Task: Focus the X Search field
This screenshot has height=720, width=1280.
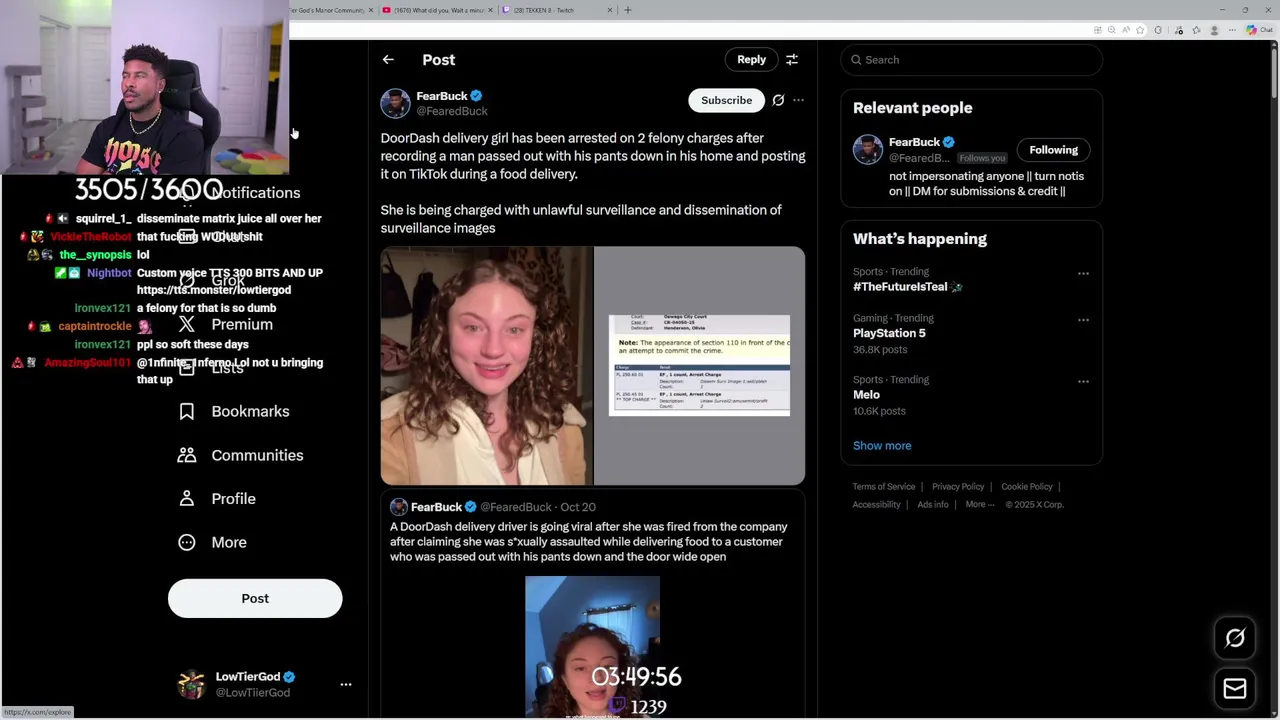Action: point(971,60)
